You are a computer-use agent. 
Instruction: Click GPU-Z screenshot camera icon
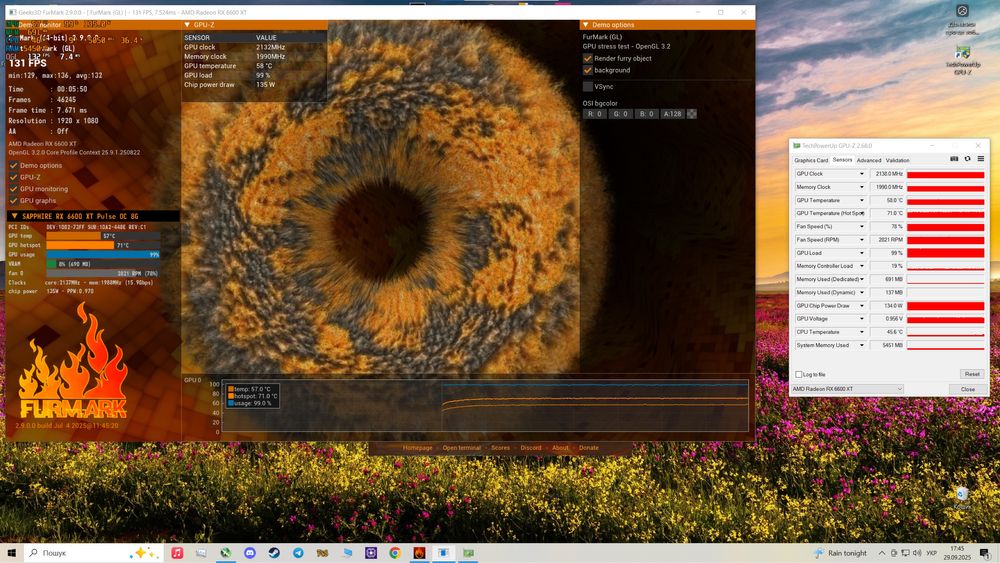click(954, 159)
